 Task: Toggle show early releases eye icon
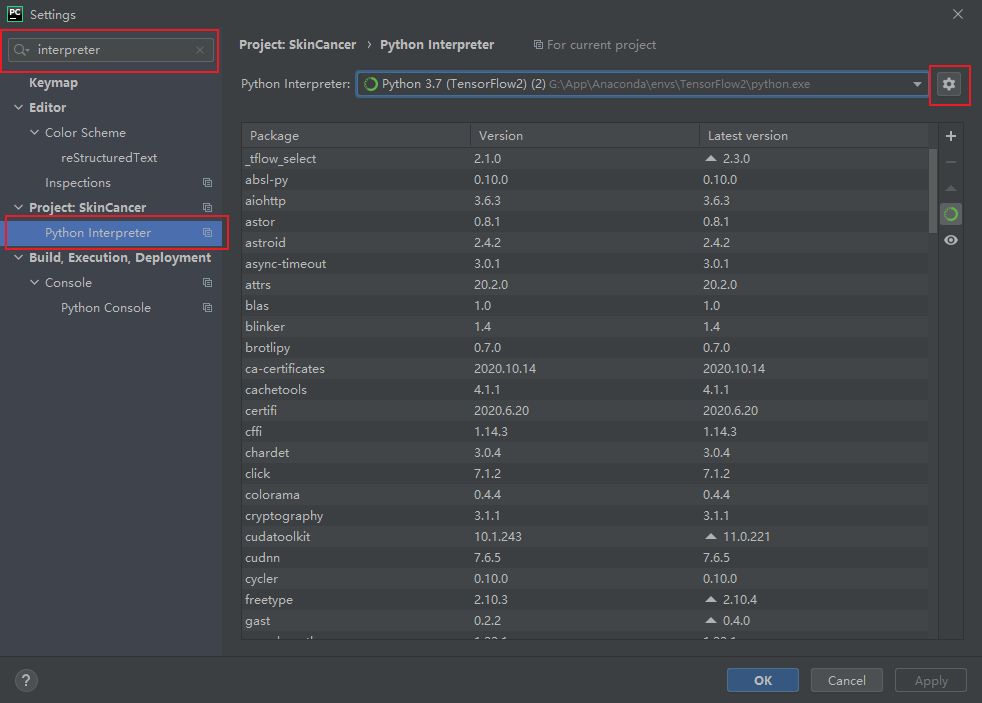pyautogui.click(x=951, y=240)
